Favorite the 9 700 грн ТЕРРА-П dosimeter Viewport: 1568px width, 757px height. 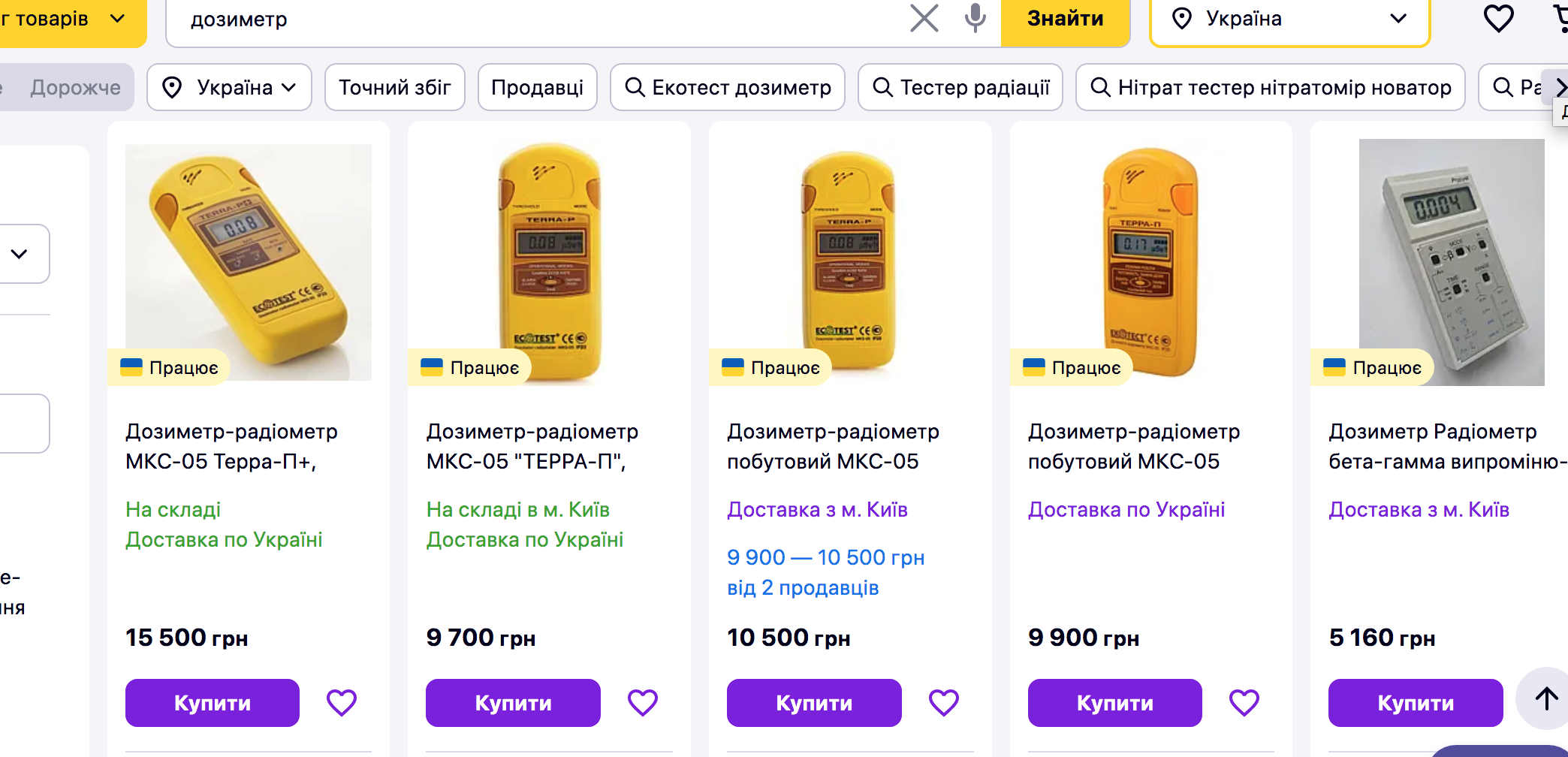642,703
